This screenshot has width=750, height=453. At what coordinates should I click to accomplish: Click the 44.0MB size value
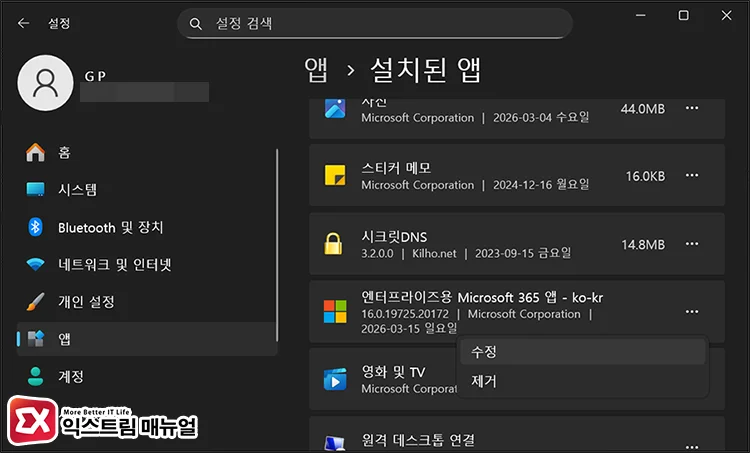pos(643,109)
